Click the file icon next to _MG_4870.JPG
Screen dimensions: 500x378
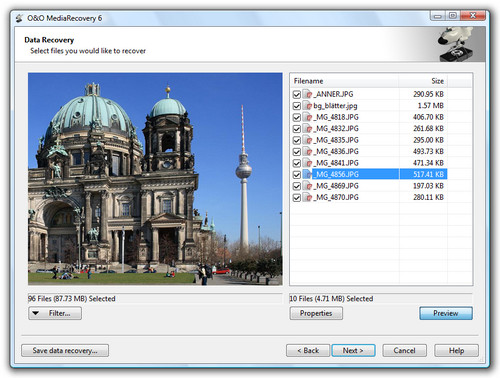(307, 197)
